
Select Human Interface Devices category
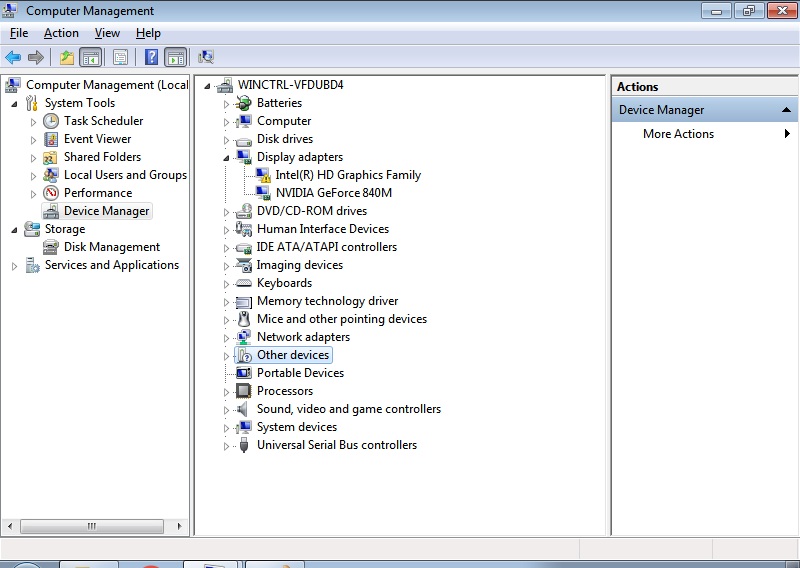[322, 229]
